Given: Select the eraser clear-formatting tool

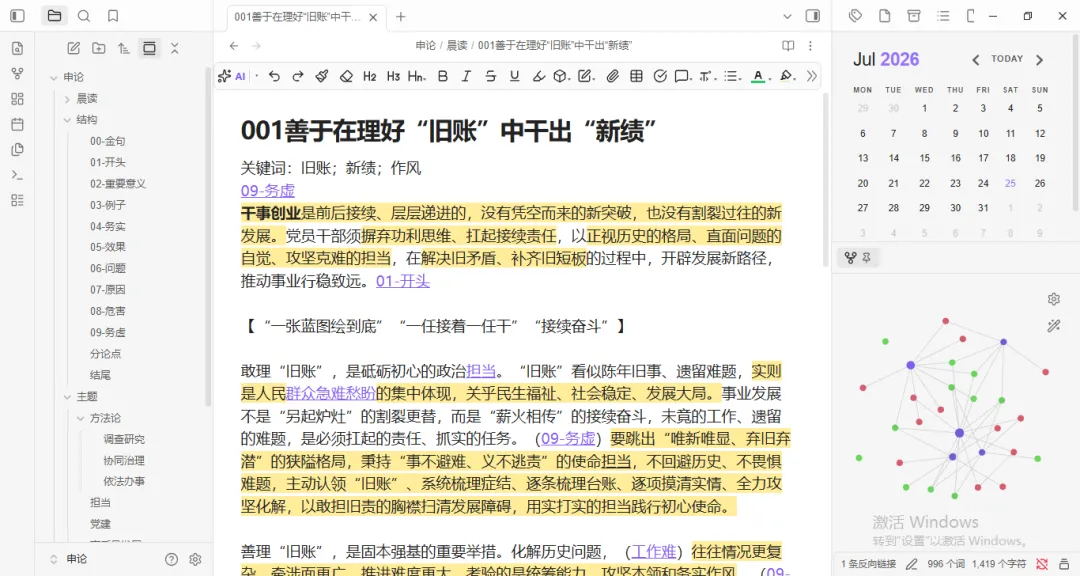Looking at the screenshot, I should (x=346, y=76).
